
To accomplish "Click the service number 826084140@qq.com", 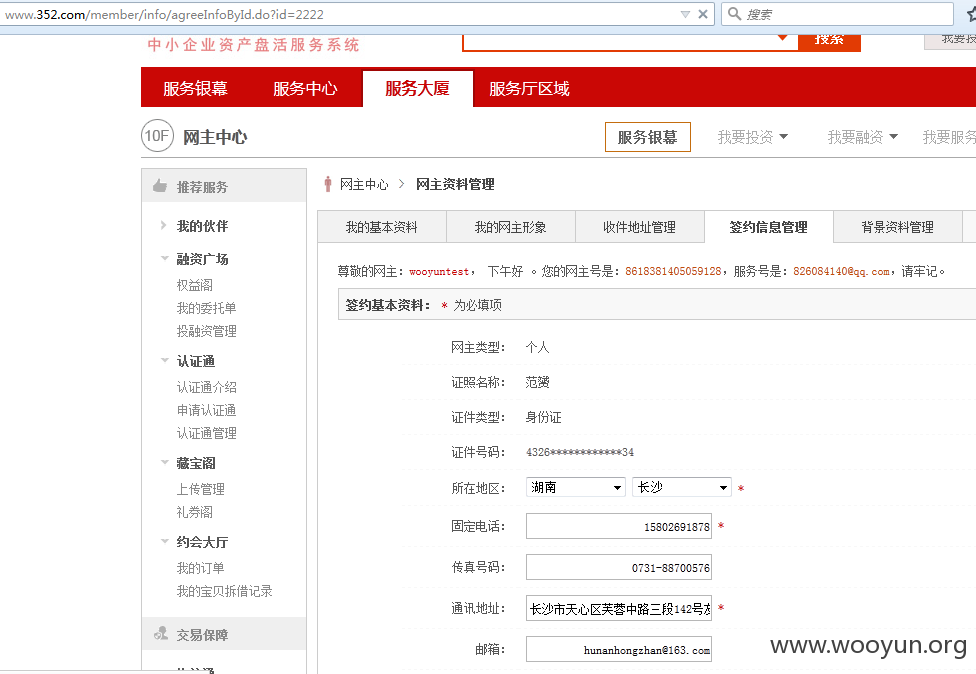I will 842,271.
